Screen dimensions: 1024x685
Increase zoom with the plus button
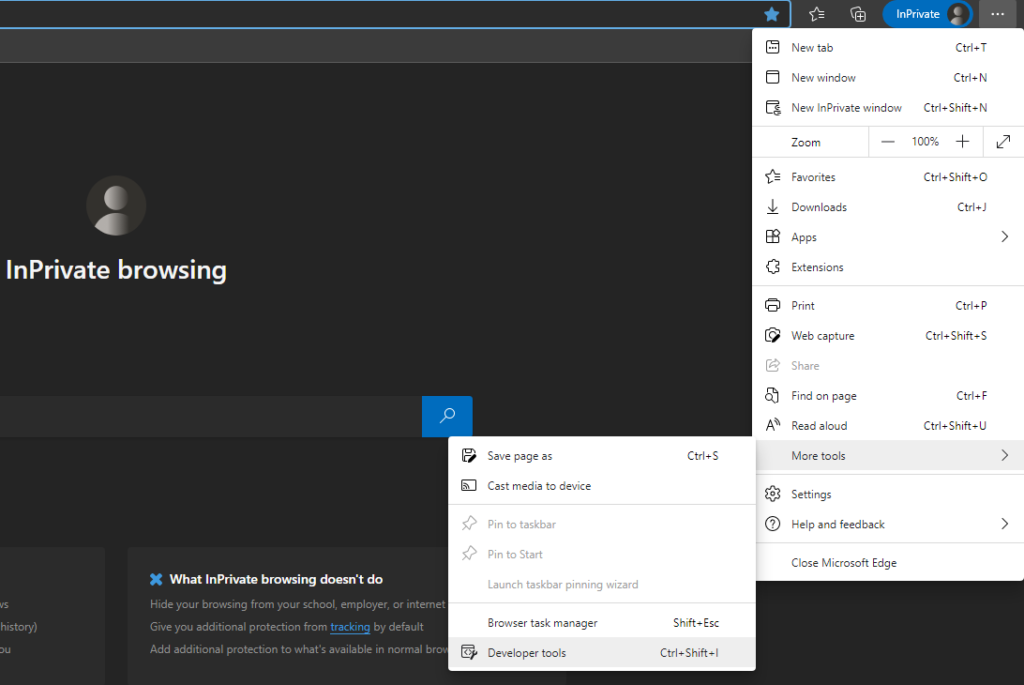pos(962,142)
